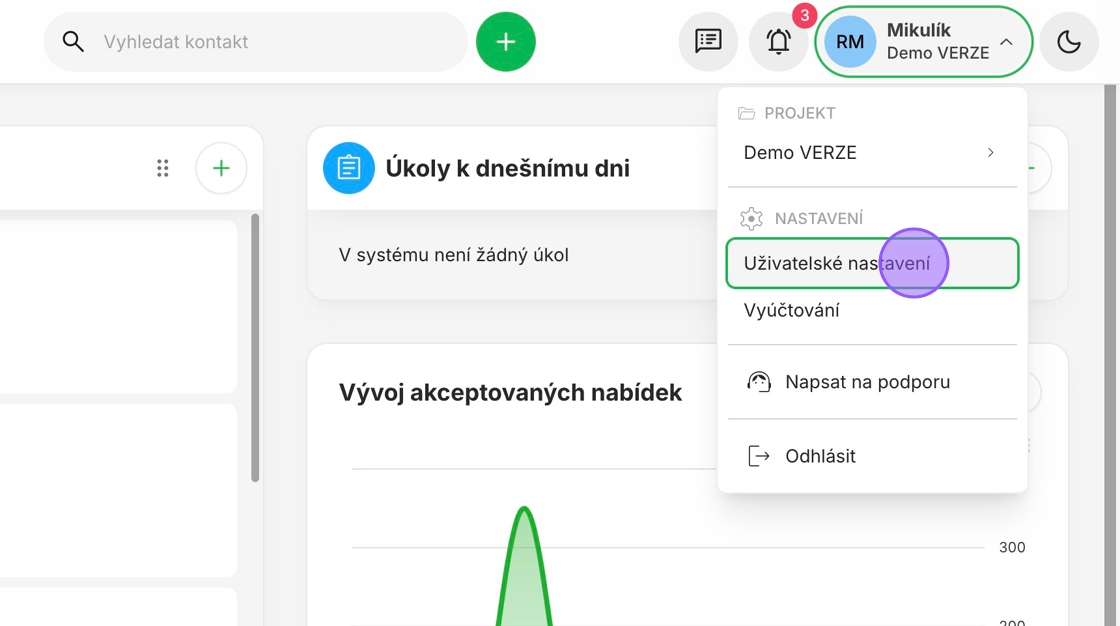Click the RM user avatar
The image size is (1120, 626).
(850, 41)
